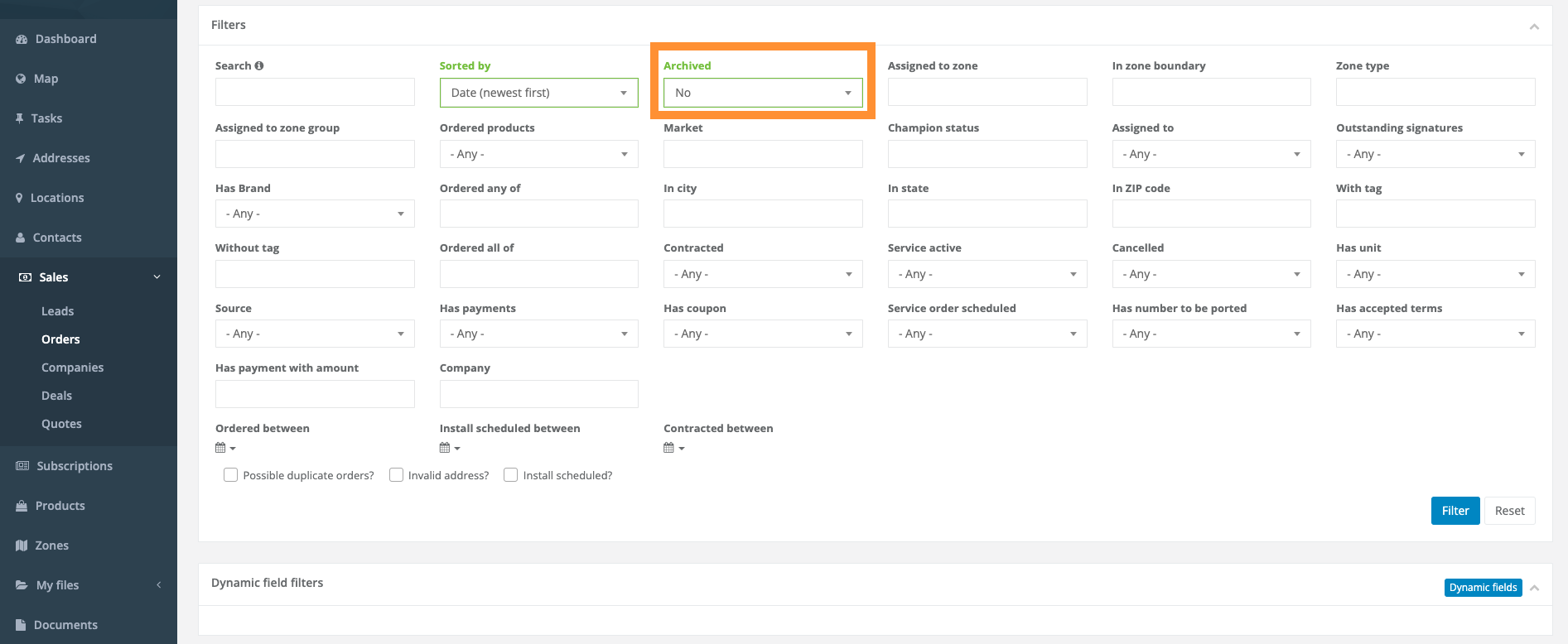
Task: Toggle the Install scheduled checkbox
Action: pyautogui.click(x=511, y=475)
